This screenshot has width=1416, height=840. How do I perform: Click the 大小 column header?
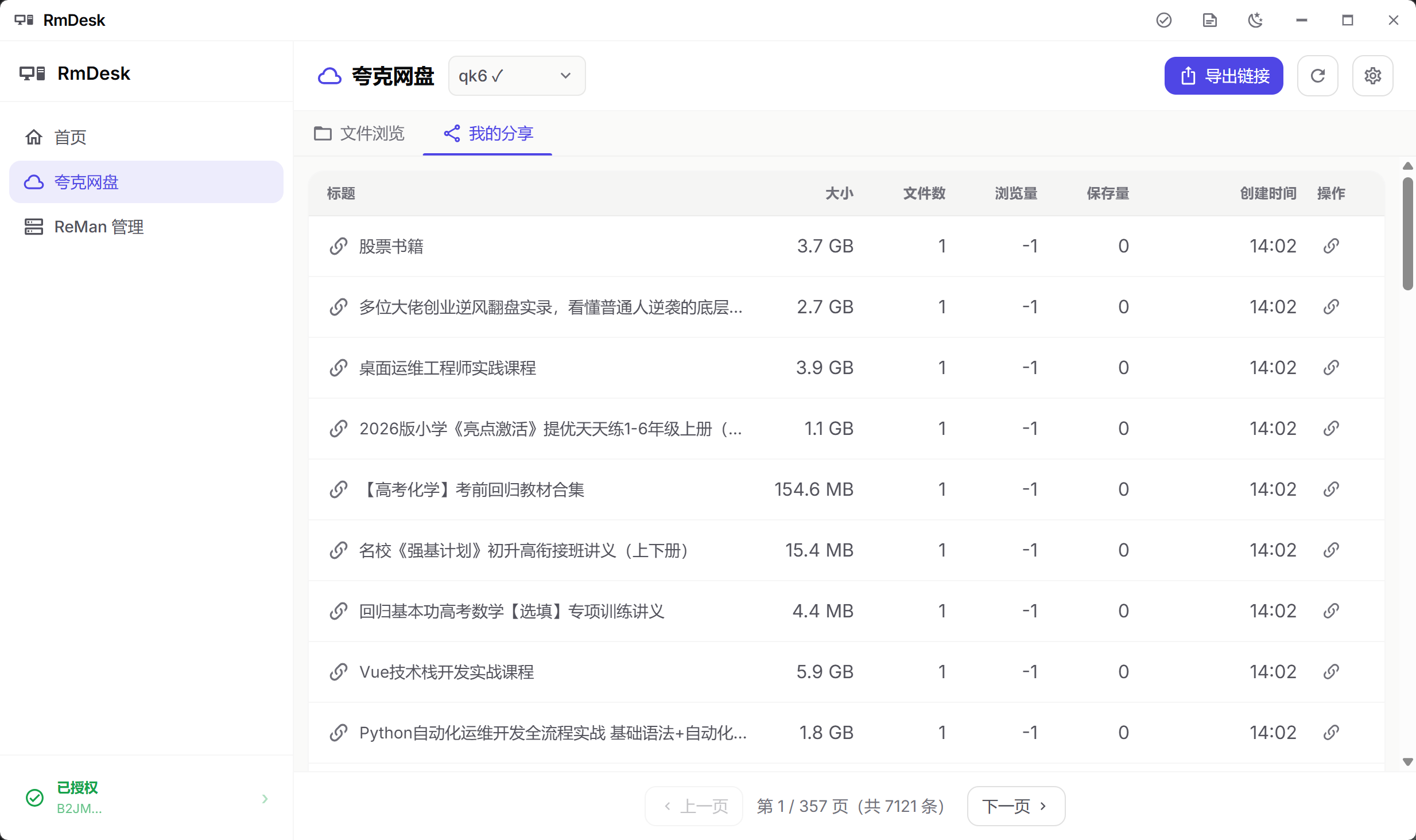(x=839, y=193)
